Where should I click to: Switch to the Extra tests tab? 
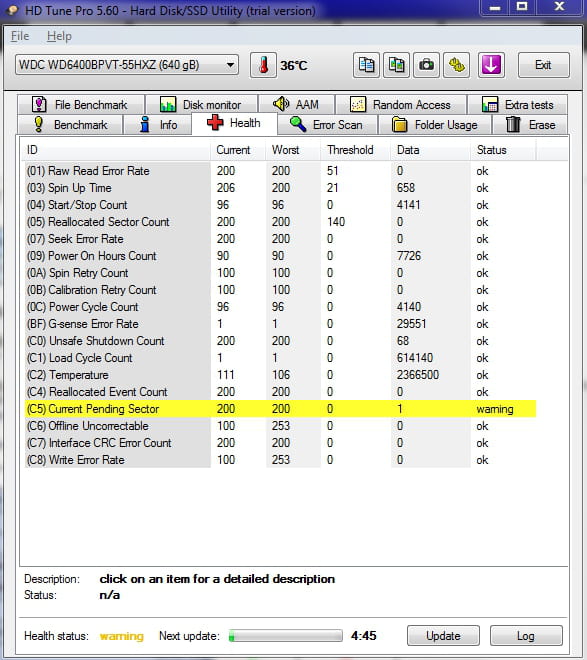point(518,104)
